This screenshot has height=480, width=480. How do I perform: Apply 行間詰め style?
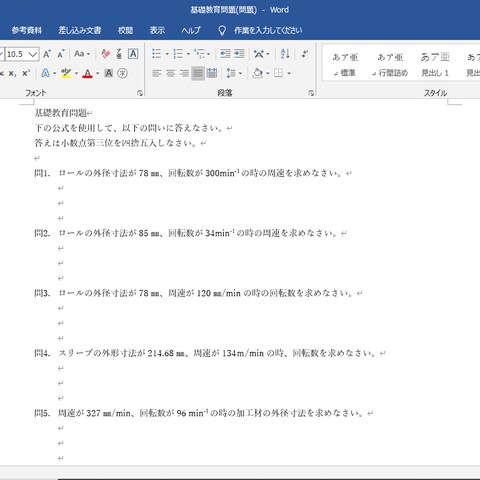390,65
